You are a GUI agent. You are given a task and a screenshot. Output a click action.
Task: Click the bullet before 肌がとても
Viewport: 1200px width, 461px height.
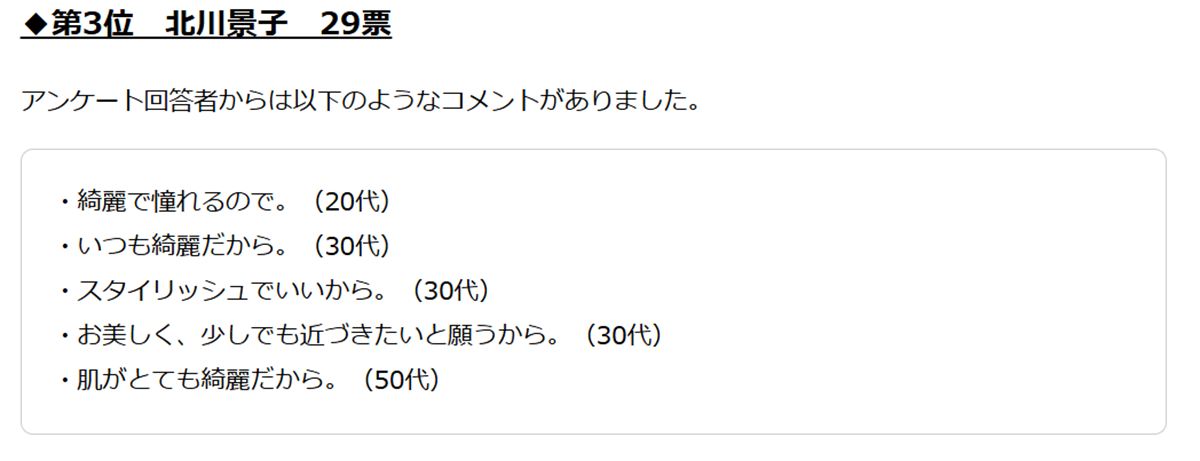tap(65, 381)
